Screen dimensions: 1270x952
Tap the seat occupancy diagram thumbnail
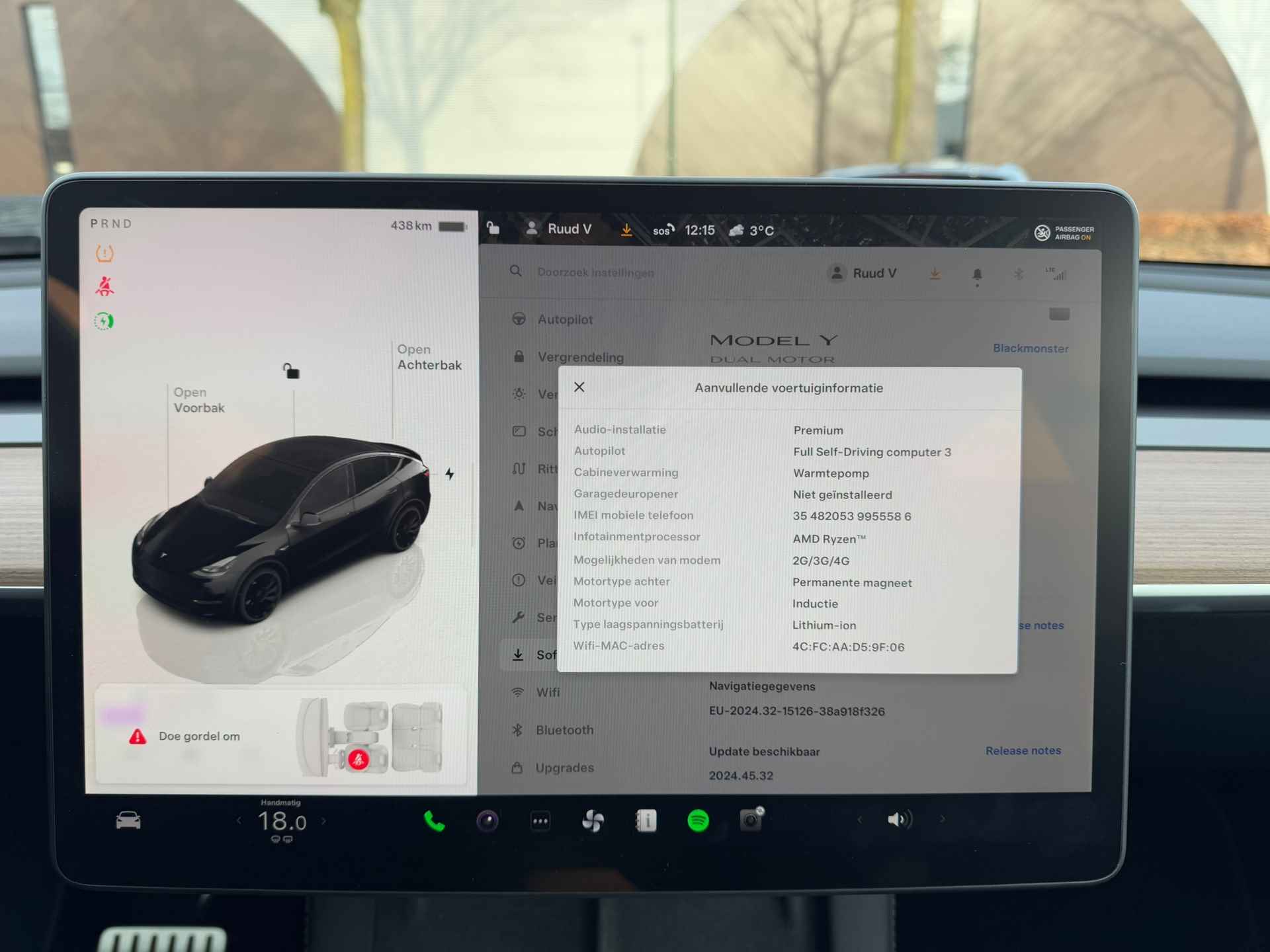pos(370,736)
